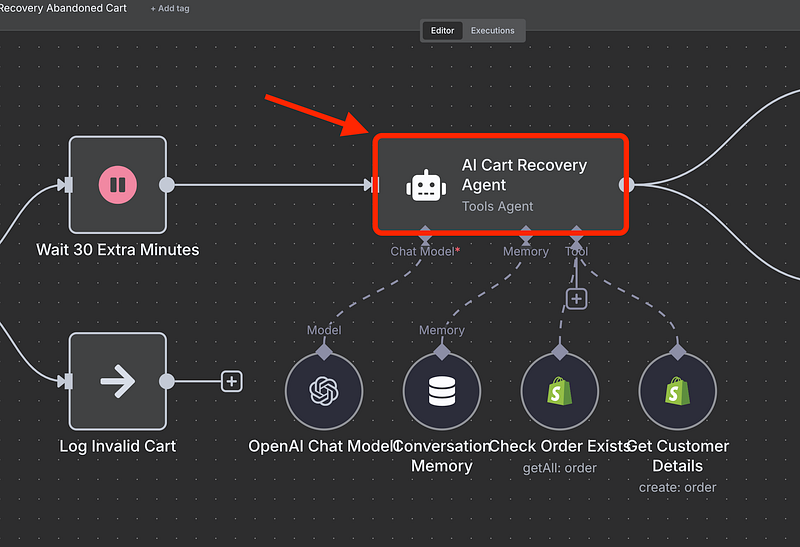Select the AI Cart Recovery Agent robot icon
800x547 pixels.
pos(424,185)
